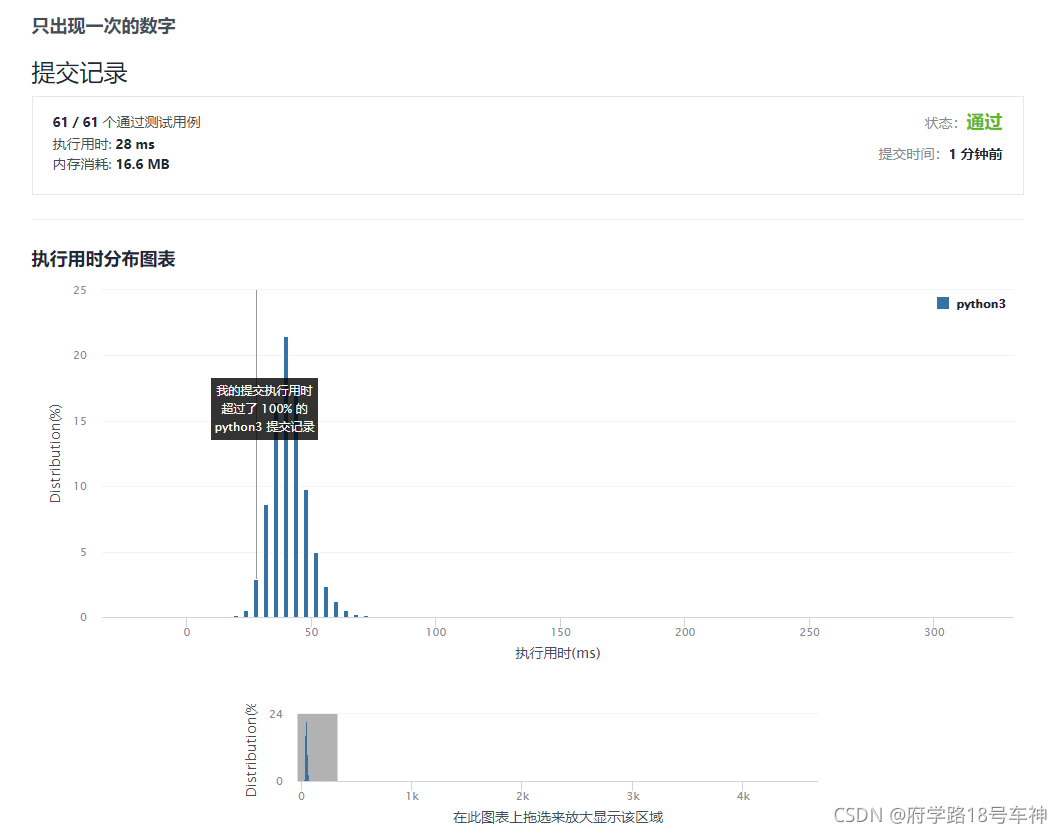
Task: Open the 只出现一次的数字 problem link
Action: 104,26
